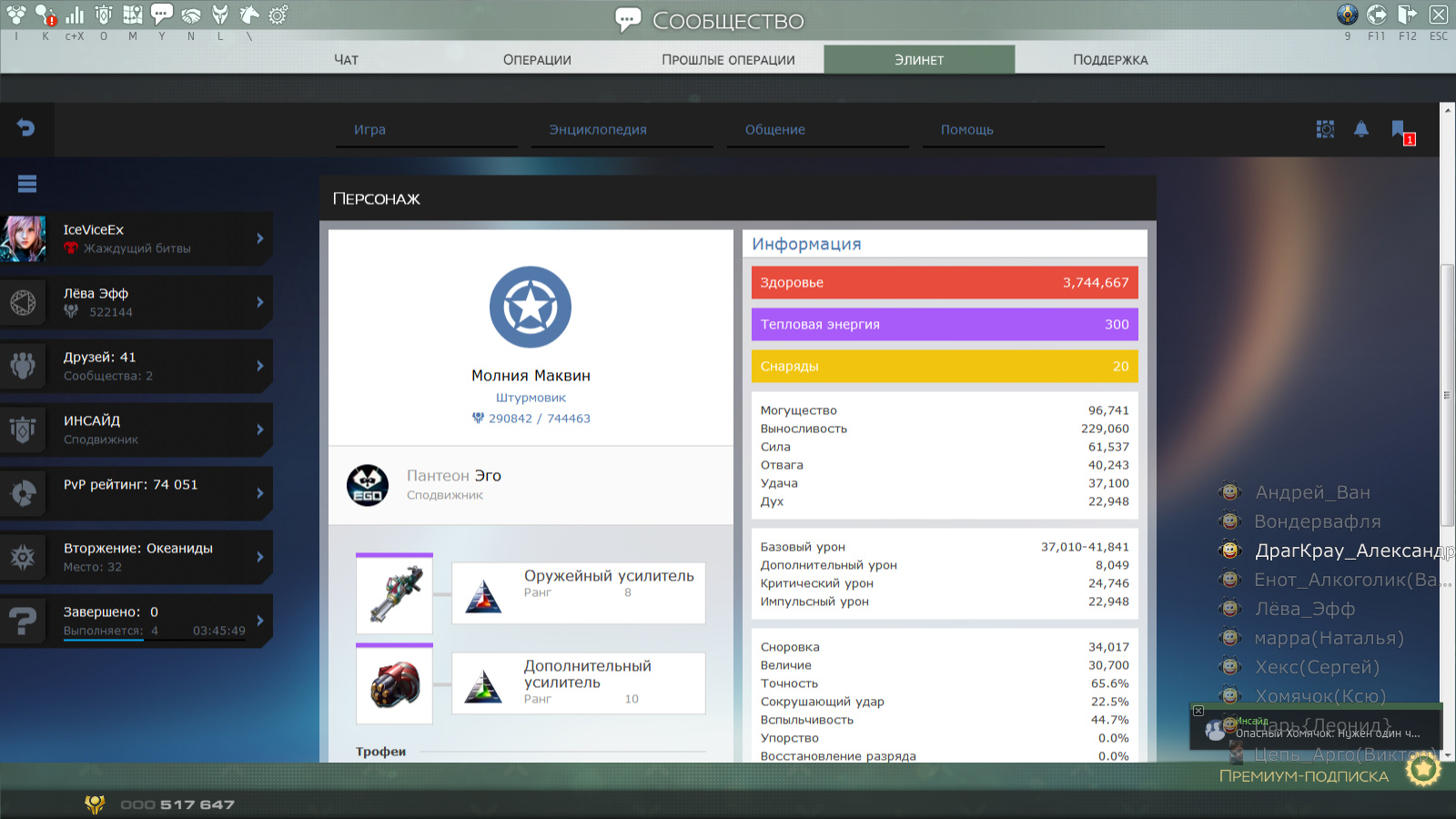Open the Пантеон Эго link
This screenshot has width=1456, height=819.
454,475
